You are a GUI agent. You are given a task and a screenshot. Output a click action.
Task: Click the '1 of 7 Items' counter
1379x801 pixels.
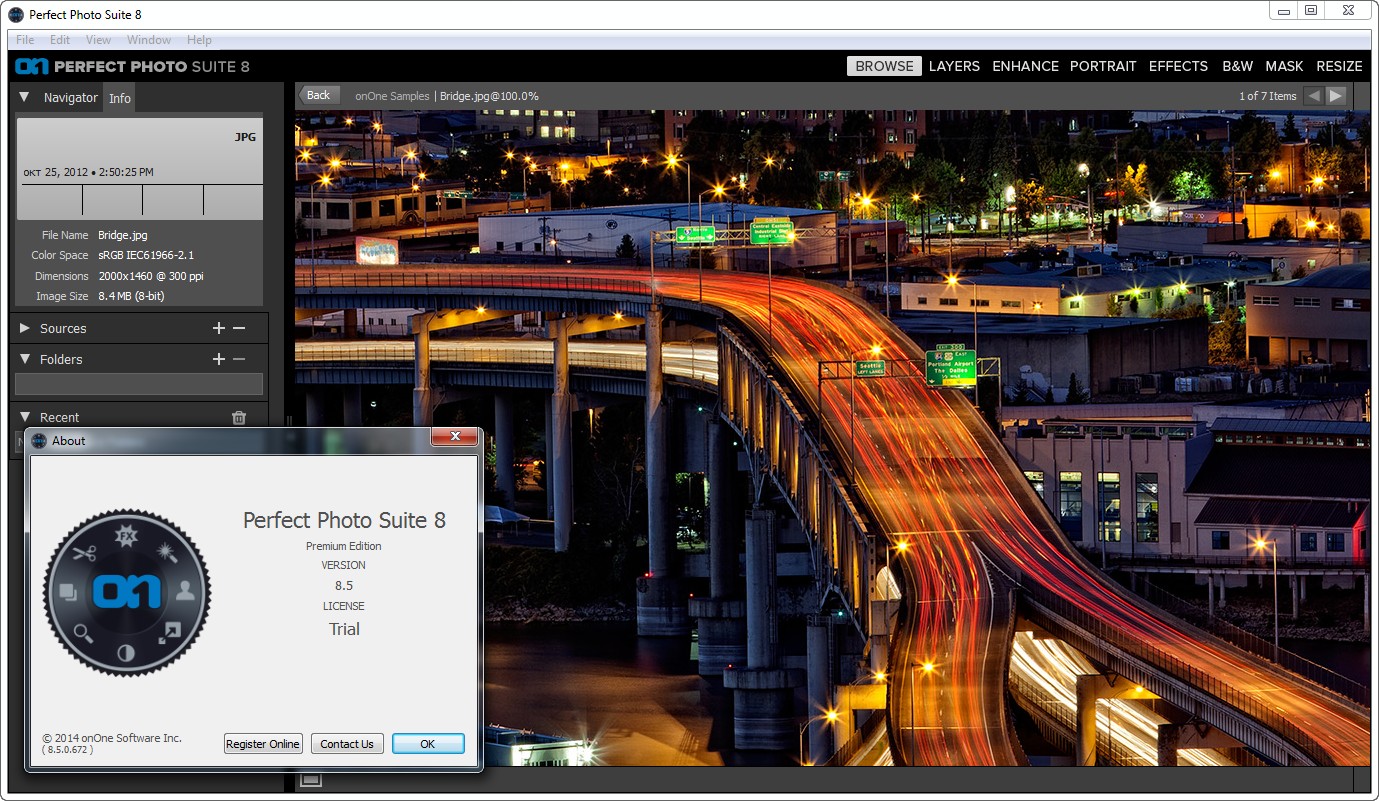[x=1267, y=96]
